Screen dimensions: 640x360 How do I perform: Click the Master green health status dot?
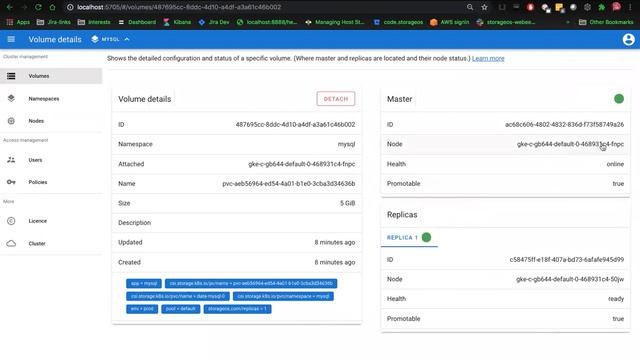[619, 99]
